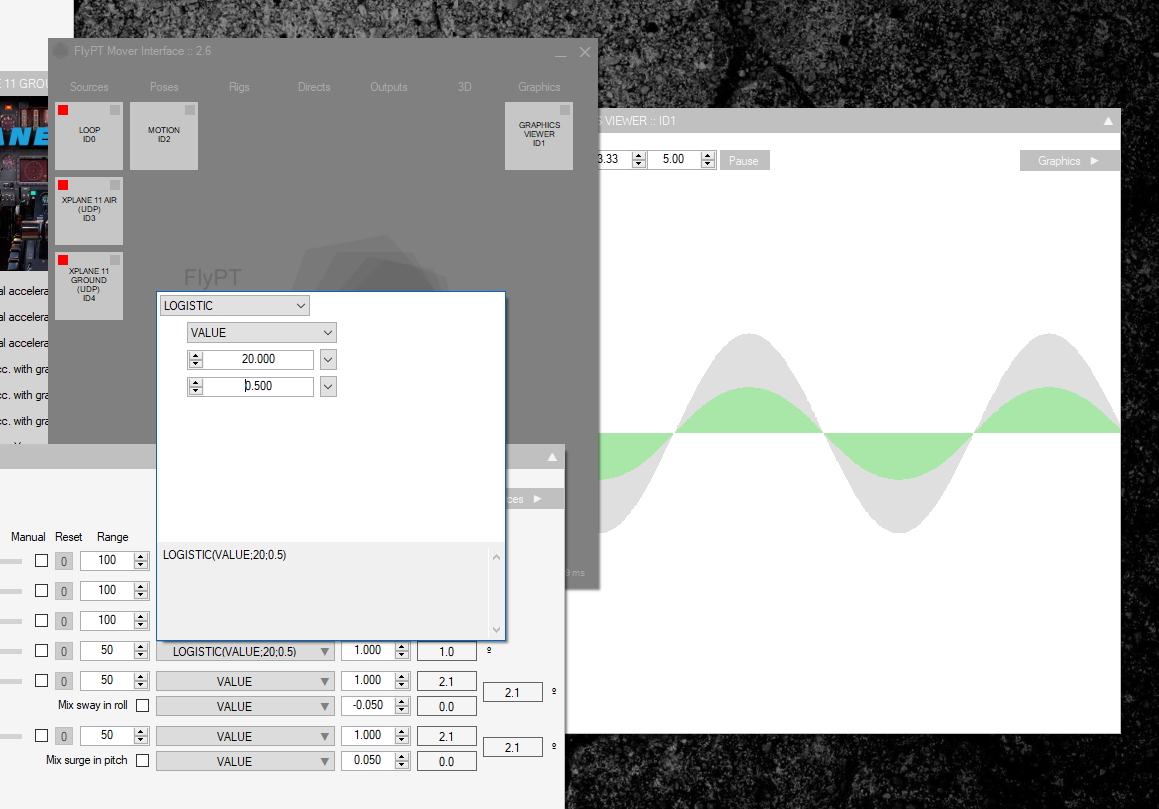The image size is (1159, 809).
Task: Switch to the Graphics tab in FlyPT Mover
Action: (x=539, y=87)
